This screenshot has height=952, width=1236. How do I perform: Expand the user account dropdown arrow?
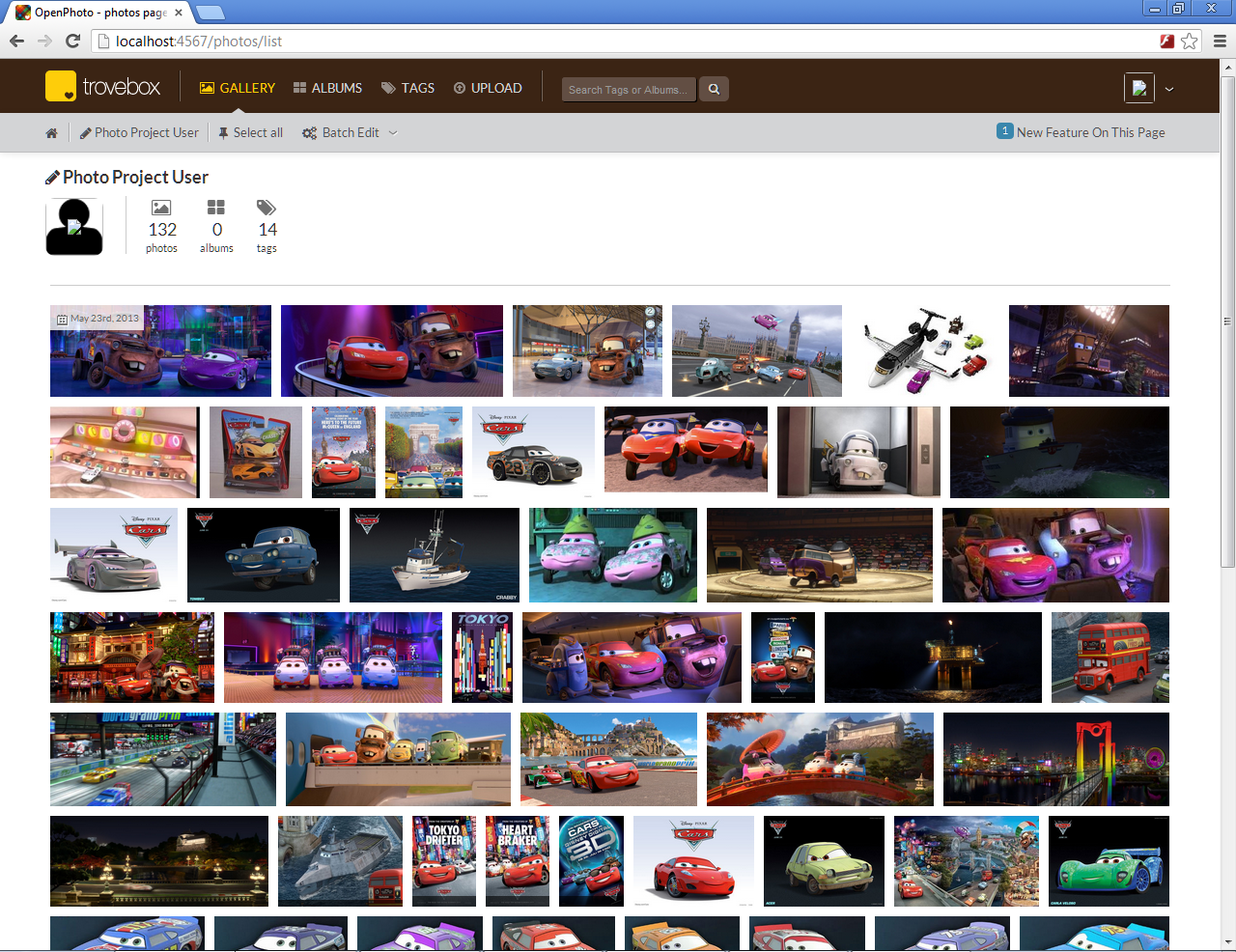coord(1169,89)
